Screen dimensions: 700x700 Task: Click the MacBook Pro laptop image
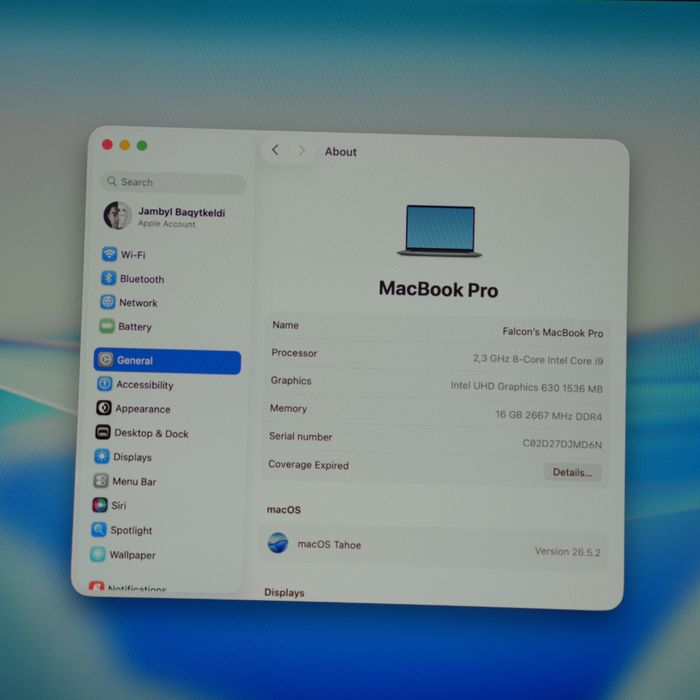(x=440, y=231)
